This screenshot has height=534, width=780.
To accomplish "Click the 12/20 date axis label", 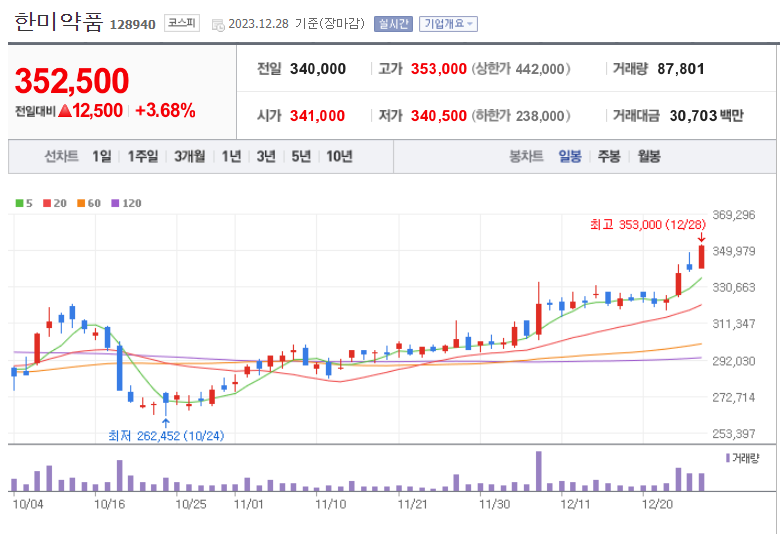I will click(x=657, y=505).
